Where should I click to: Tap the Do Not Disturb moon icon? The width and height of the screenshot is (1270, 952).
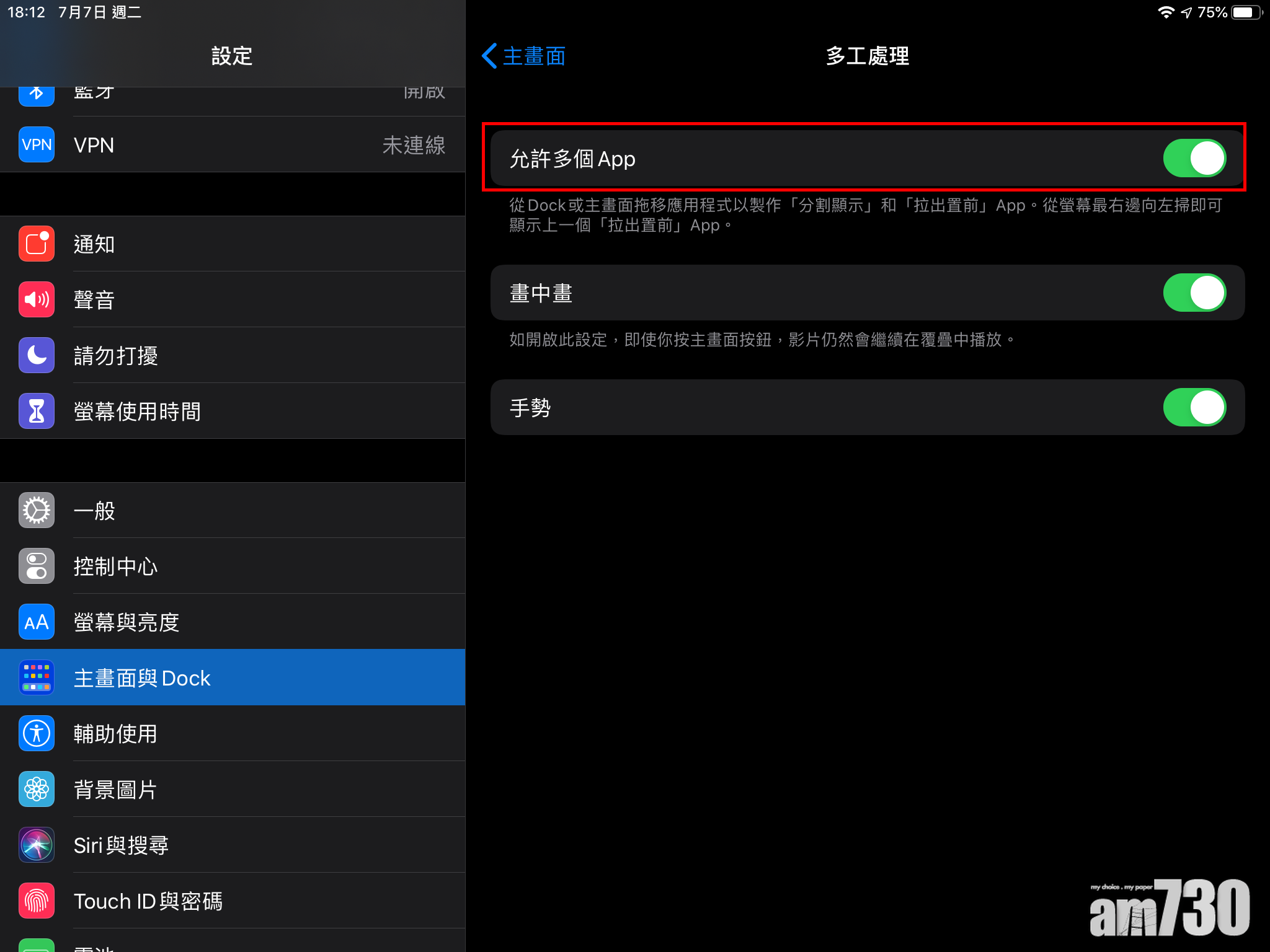tap(37, 355)
